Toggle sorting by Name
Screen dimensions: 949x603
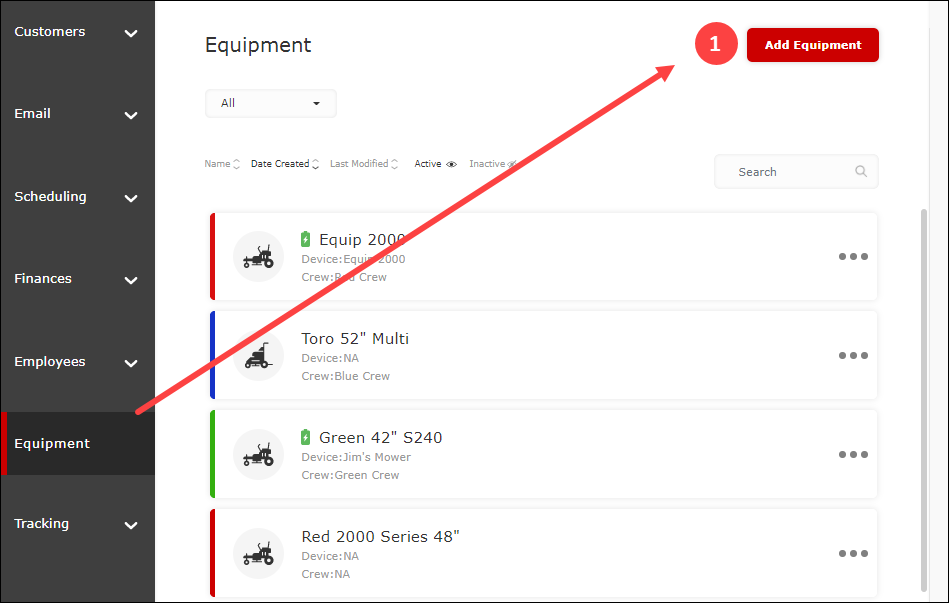(x=221, y=163)
